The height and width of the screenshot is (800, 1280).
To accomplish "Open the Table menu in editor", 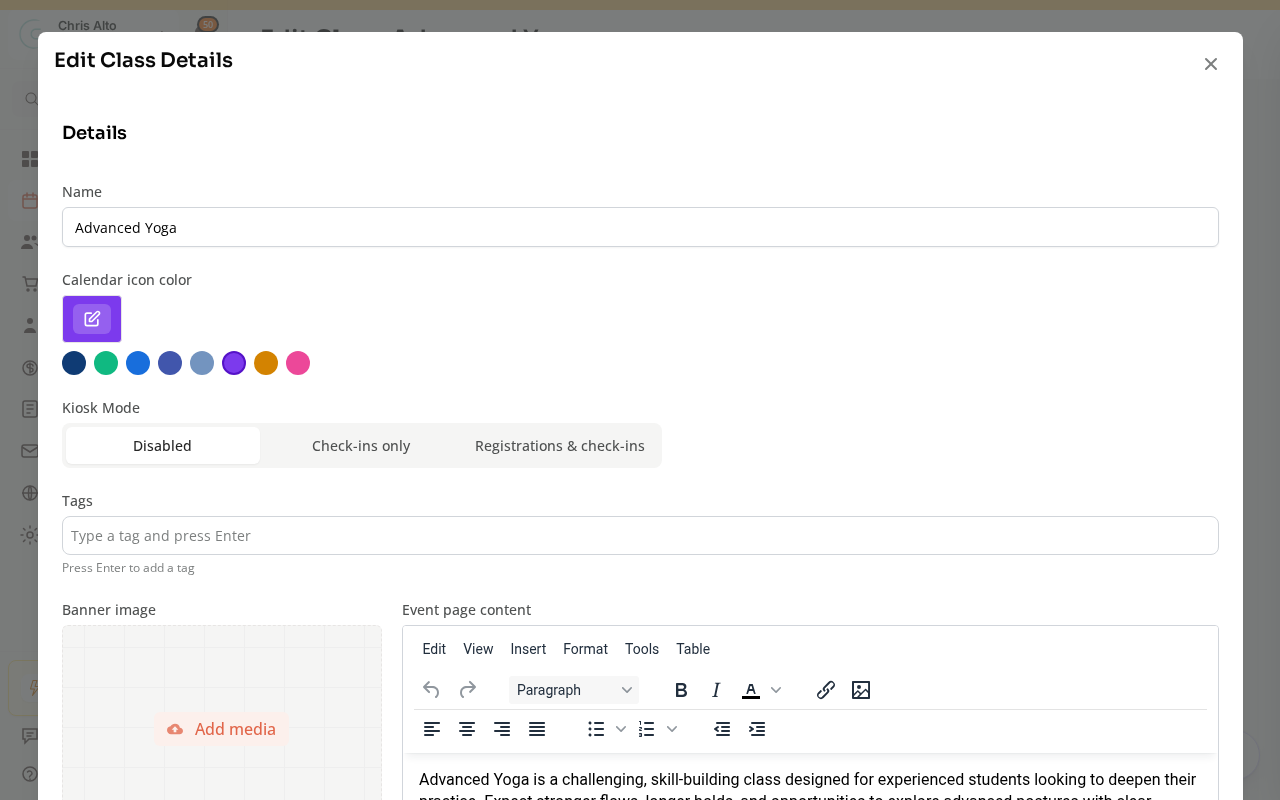I will tap(693, 649).
